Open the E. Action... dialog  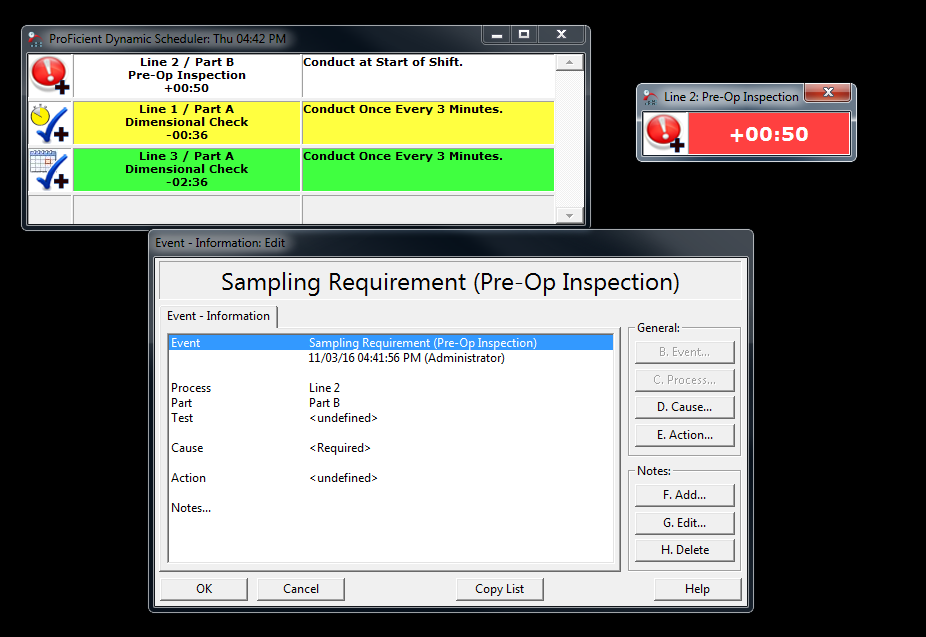[684, 435]
